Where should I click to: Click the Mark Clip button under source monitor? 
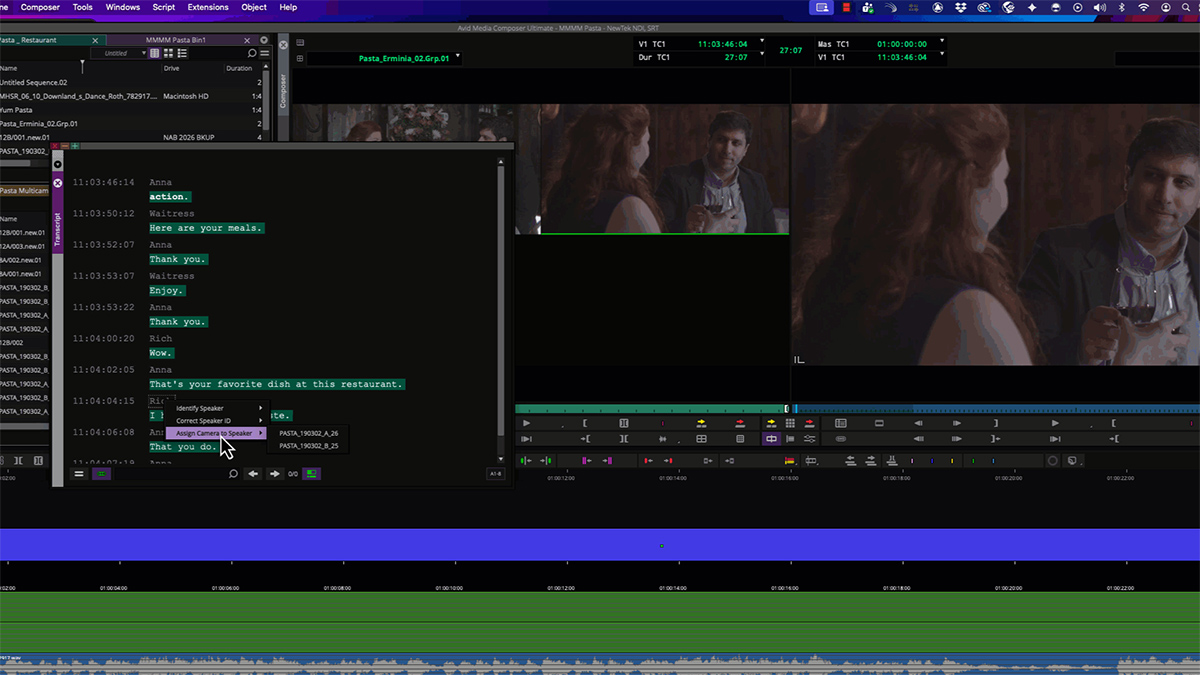coord(624,423)
